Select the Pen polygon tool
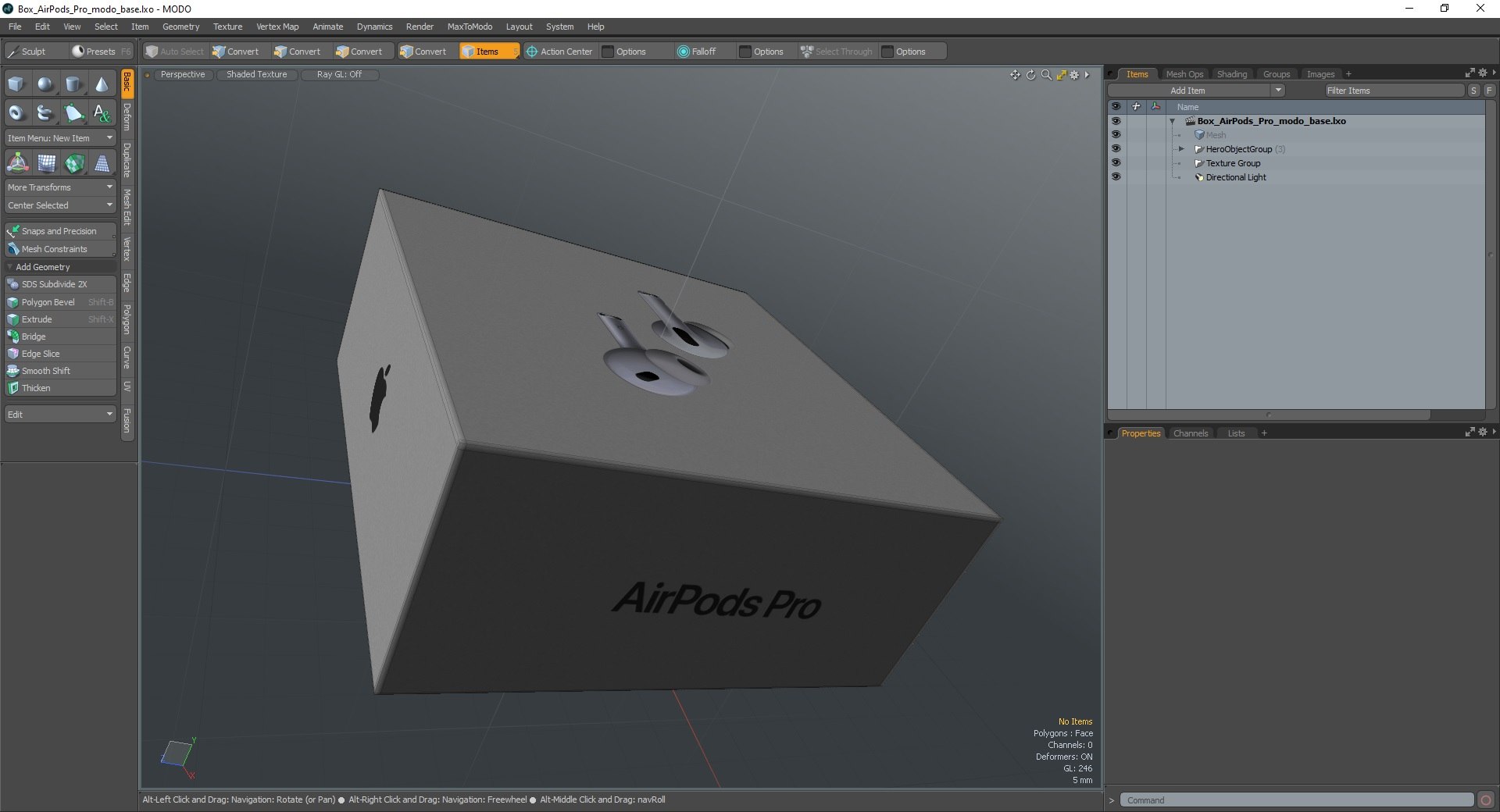The width and height of the screenshot is (1500, 812). pos(73,113)
